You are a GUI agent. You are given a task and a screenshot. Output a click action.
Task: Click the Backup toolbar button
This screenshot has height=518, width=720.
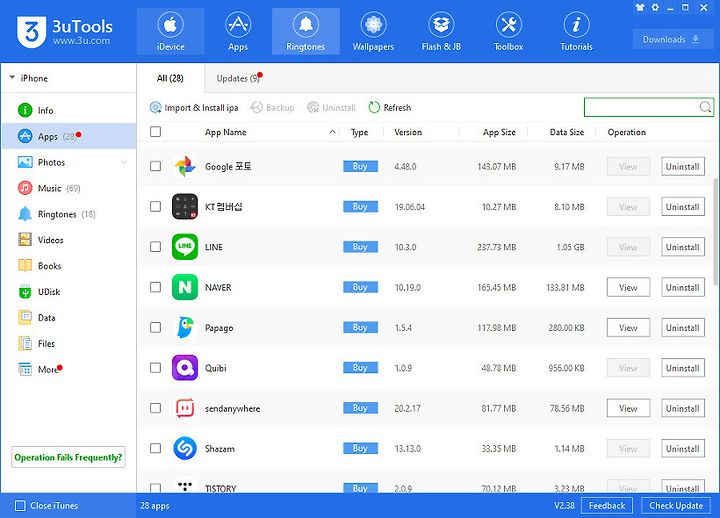pos(272,107)
